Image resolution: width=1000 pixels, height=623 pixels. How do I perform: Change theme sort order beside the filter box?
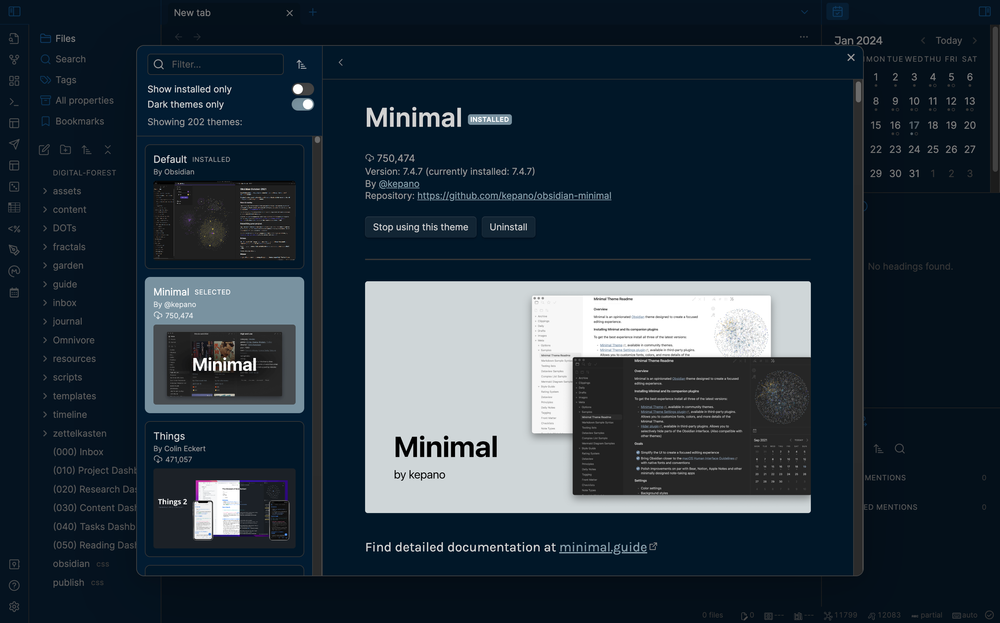[x=301, y=64]
